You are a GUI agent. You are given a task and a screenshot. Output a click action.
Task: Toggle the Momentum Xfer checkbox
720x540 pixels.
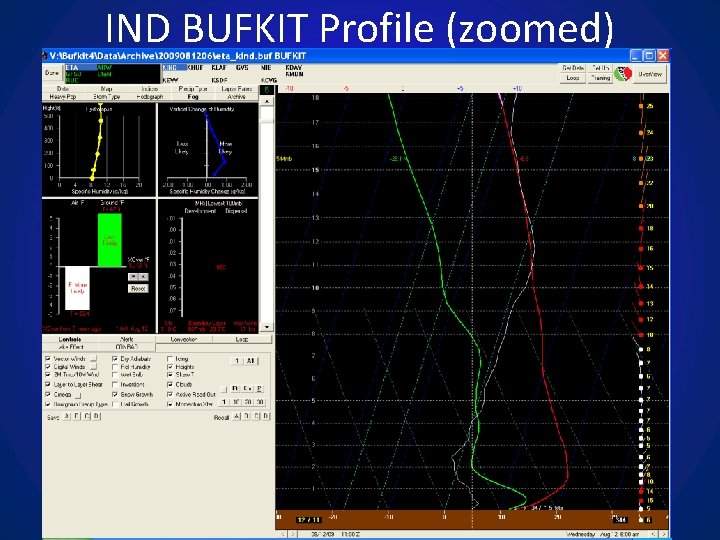coord(170,405)
